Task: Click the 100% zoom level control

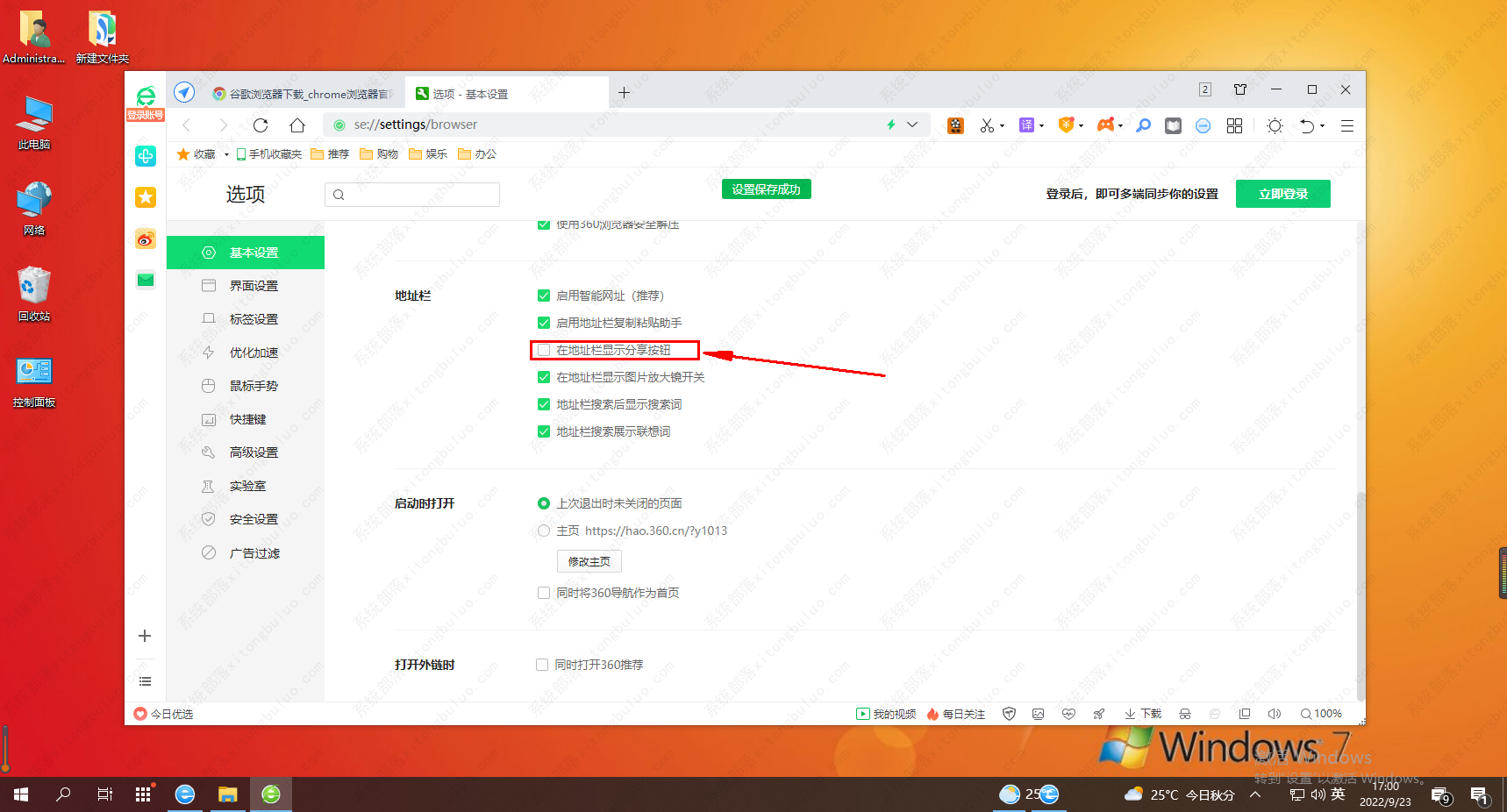Action: 1321,714
